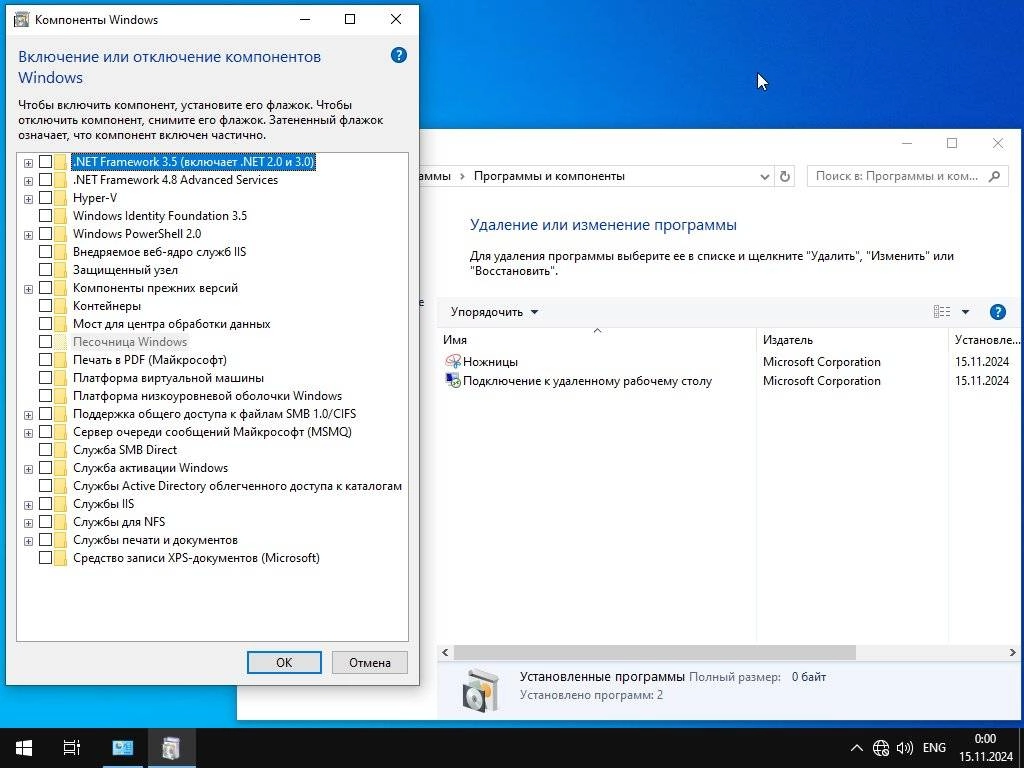Select Платформа низкоуровневой оболочки Windows
The width and height of the screenshot is (1024, 768).
point(208,396)
